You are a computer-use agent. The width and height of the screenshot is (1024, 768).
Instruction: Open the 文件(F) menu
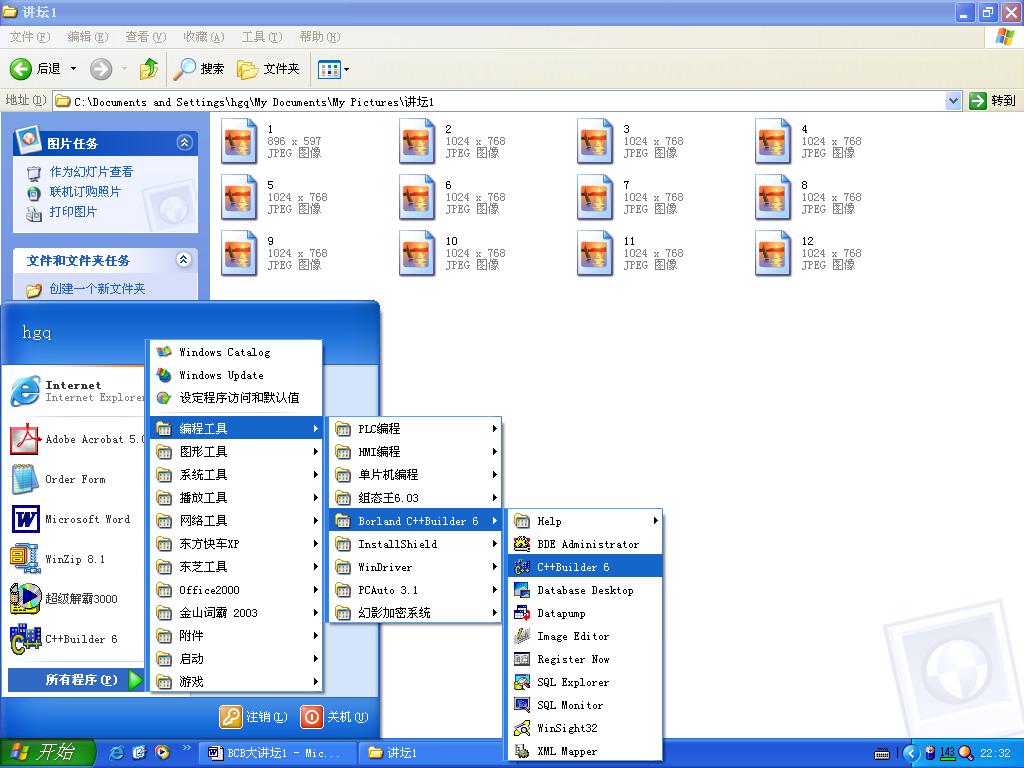[30, 37]
